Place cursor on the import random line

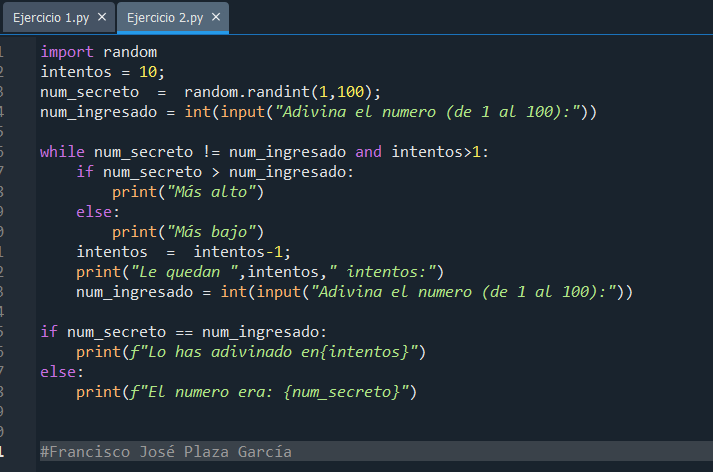coord(99,52)
